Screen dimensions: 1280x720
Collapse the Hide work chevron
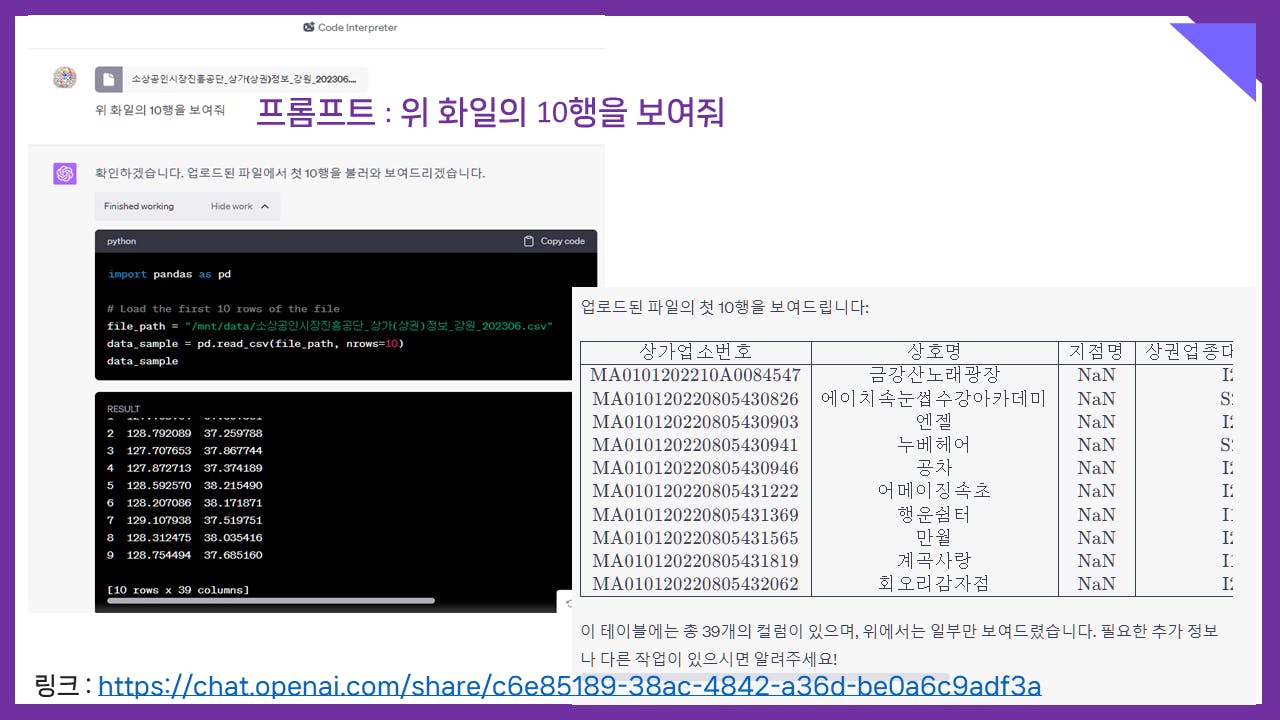[x=265, y=206]
